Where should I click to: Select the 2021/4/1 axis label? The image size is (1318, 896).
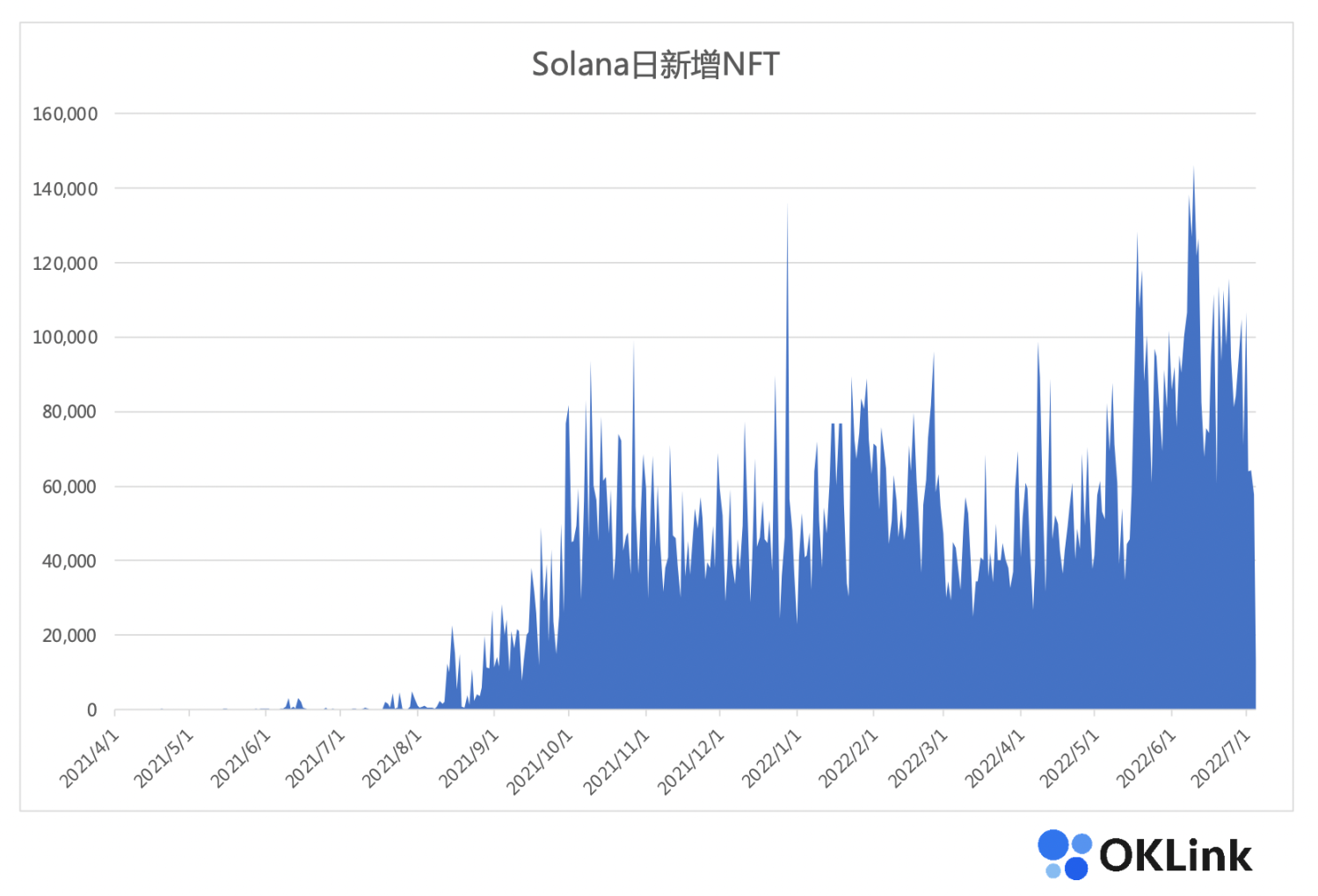pos(87,754)
